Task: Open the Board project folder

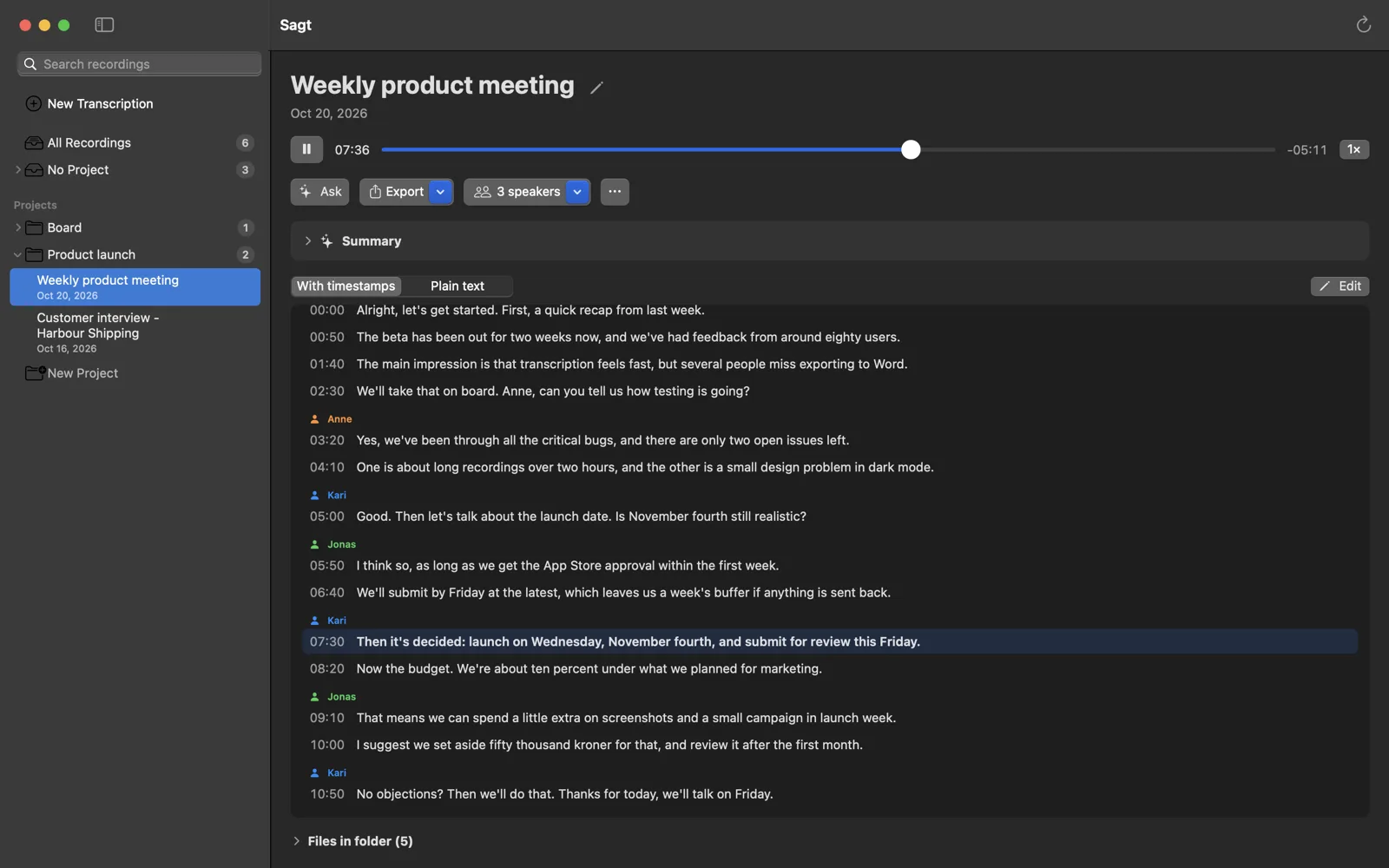Action: [64, 227]
